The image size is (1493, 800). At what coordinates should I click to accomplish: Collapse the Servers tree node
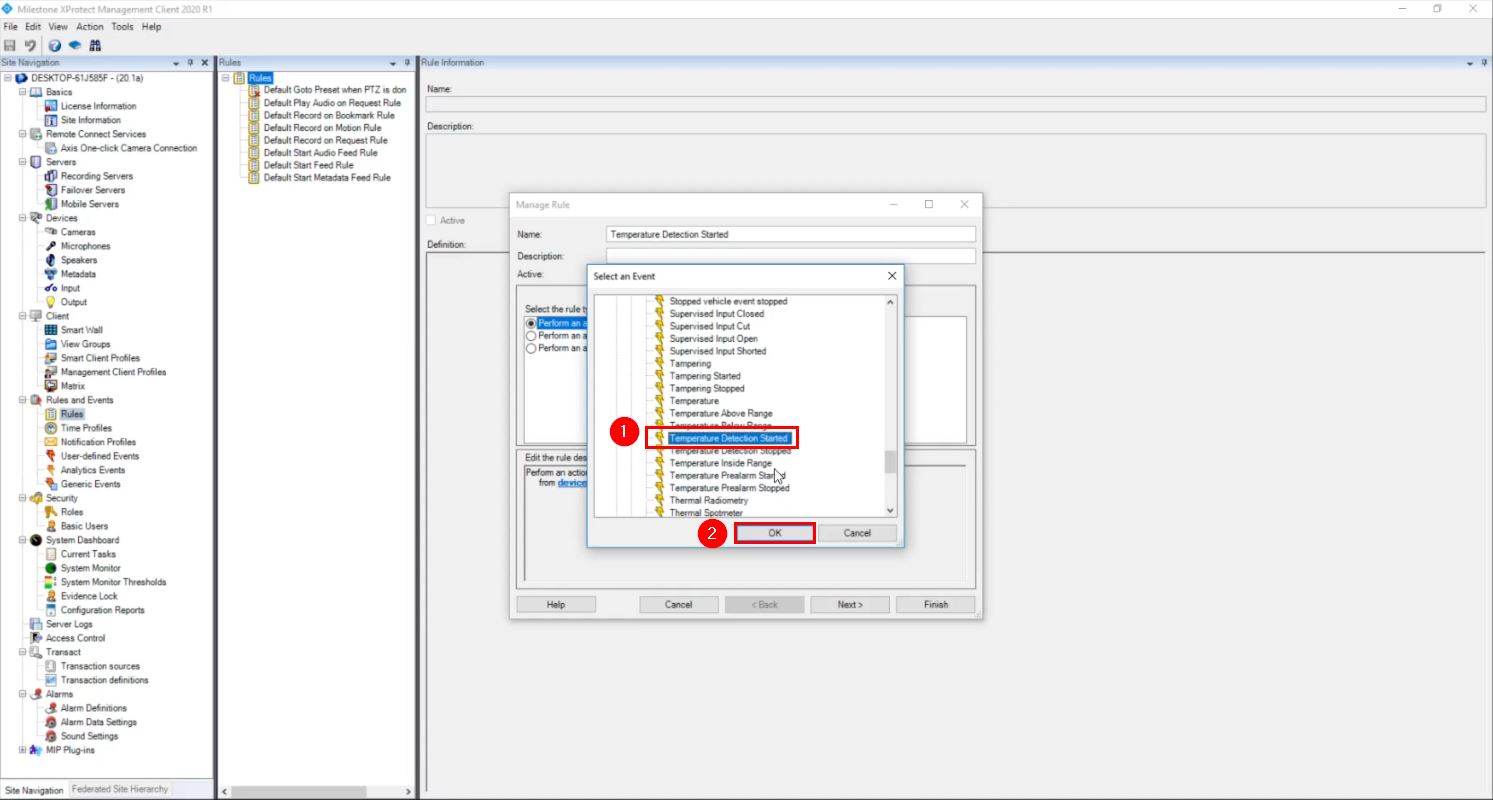(22, 161)
